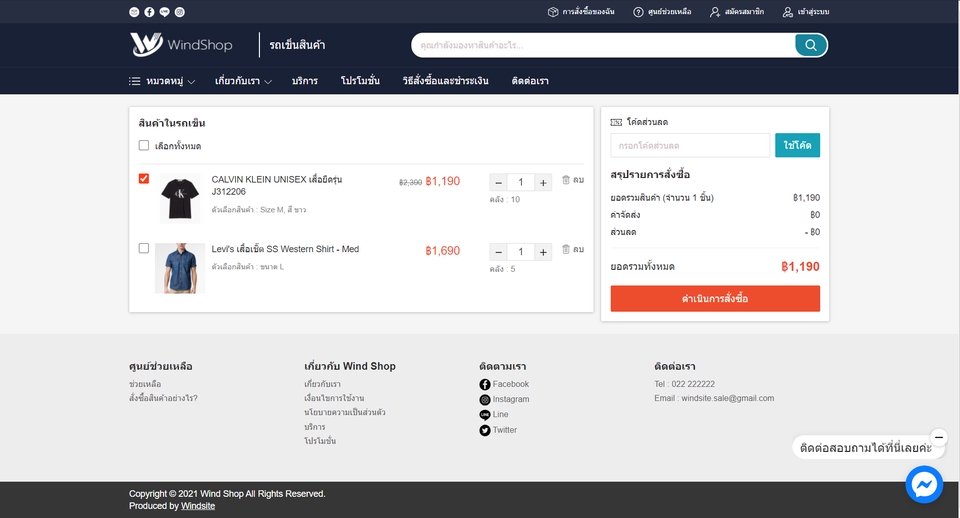Open footer บริการ link
The height and width of the screenshot is (518, 960).
315,427
